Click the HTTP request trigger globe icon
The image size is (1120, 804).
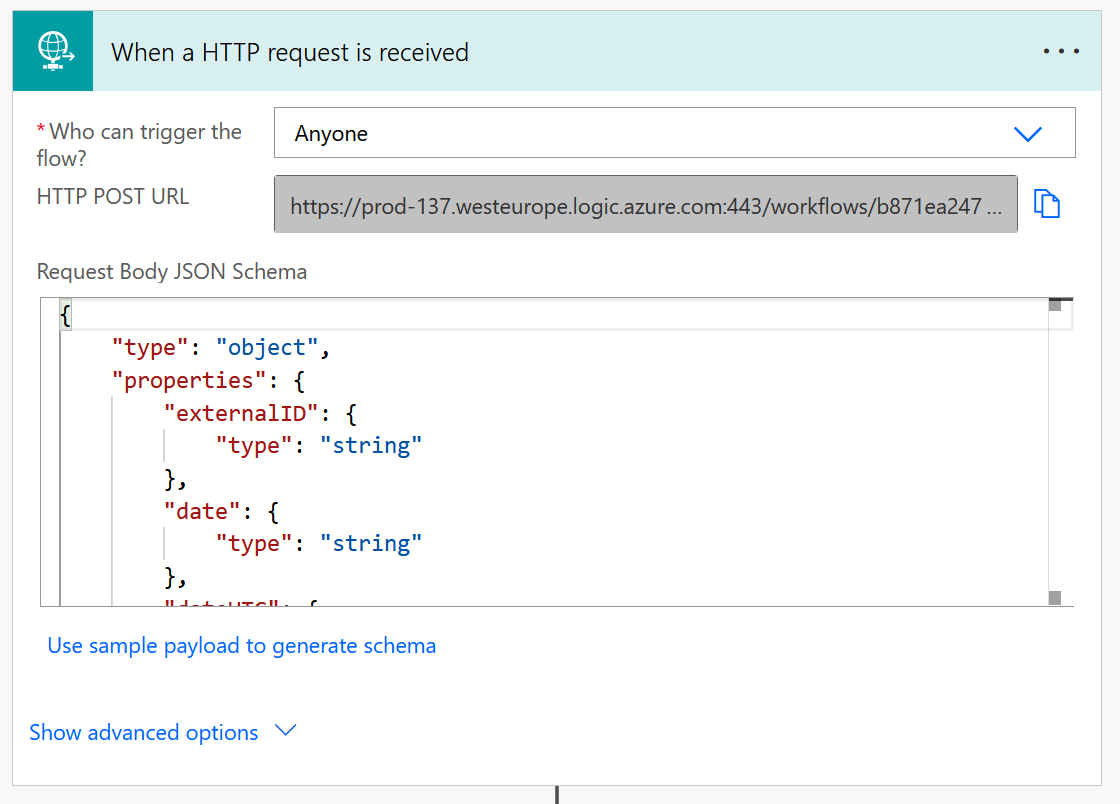(54, 51)
